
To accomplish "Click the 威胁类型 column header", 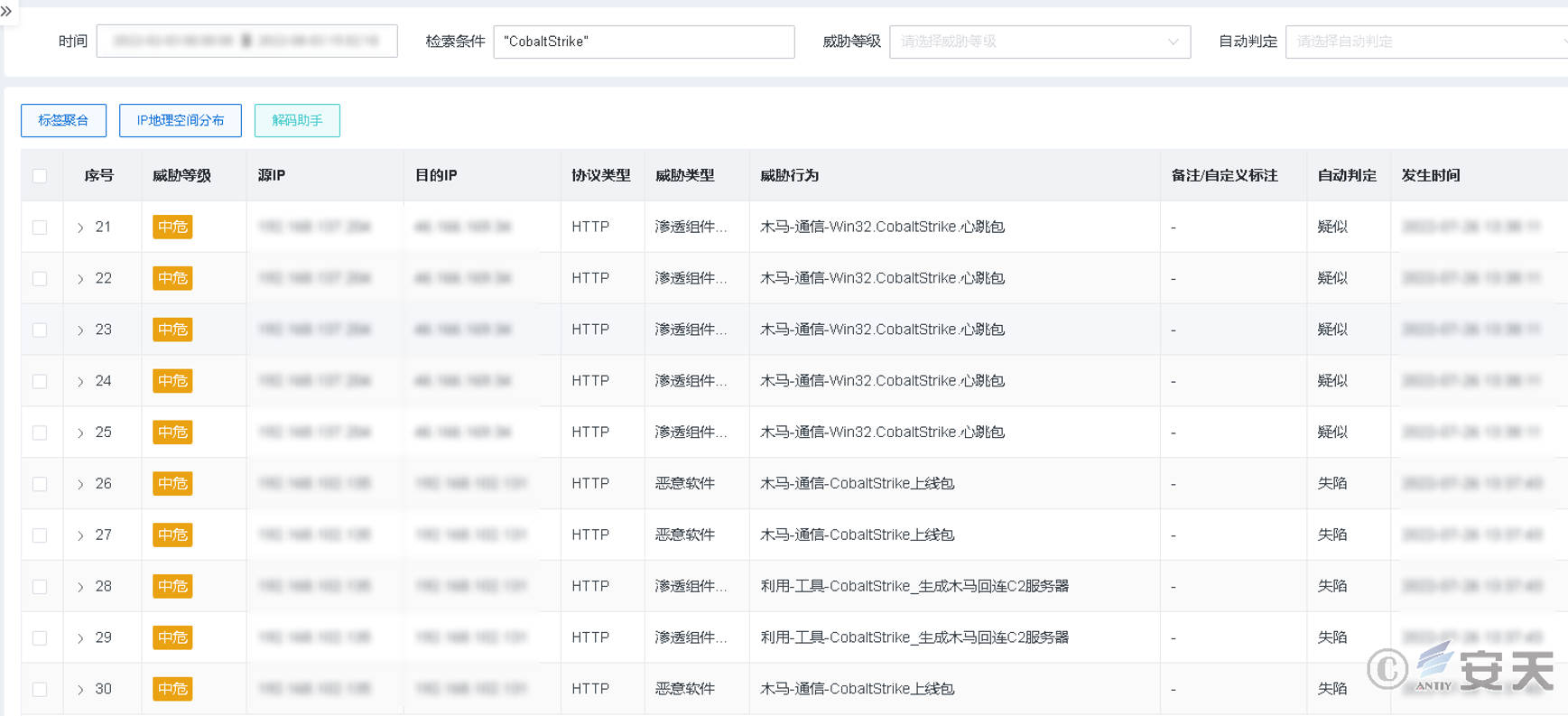I will pos(685,175).
